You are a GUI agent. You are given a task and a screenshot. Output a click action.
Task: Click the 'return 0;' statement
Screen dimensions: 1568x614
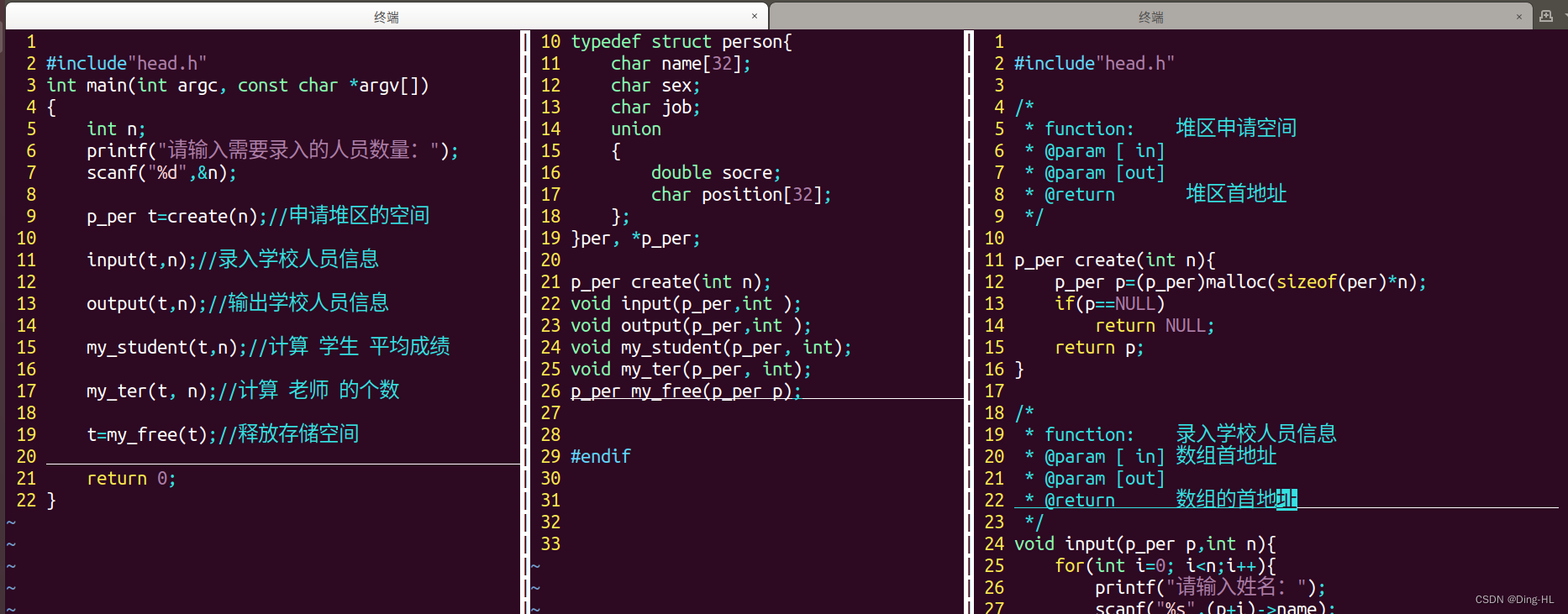131,478
